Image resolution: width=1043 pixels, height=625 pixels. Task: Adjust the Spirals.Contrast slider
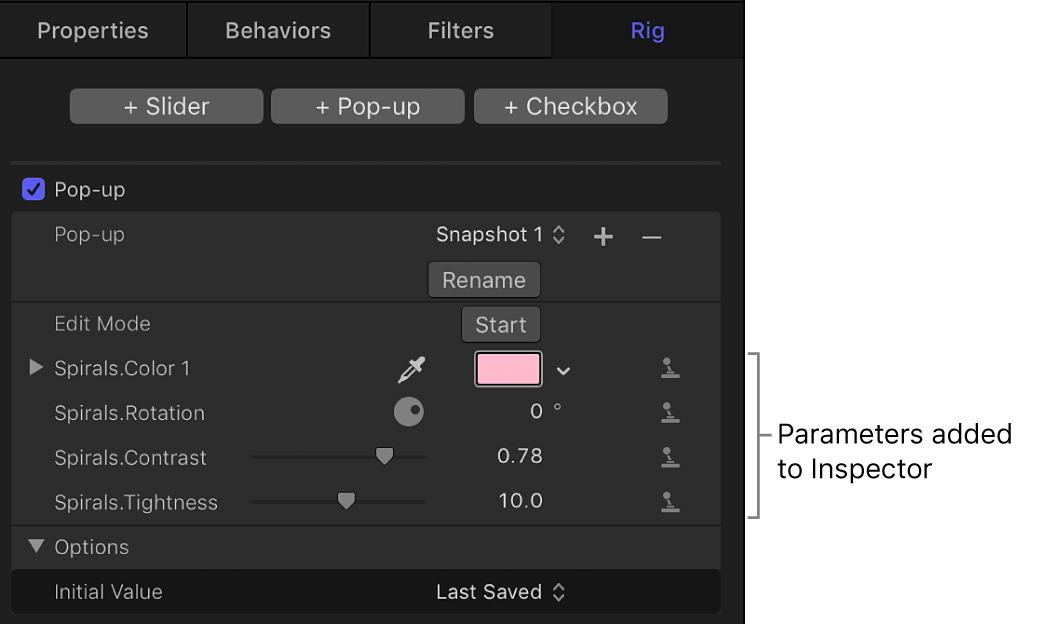[385, 455]
